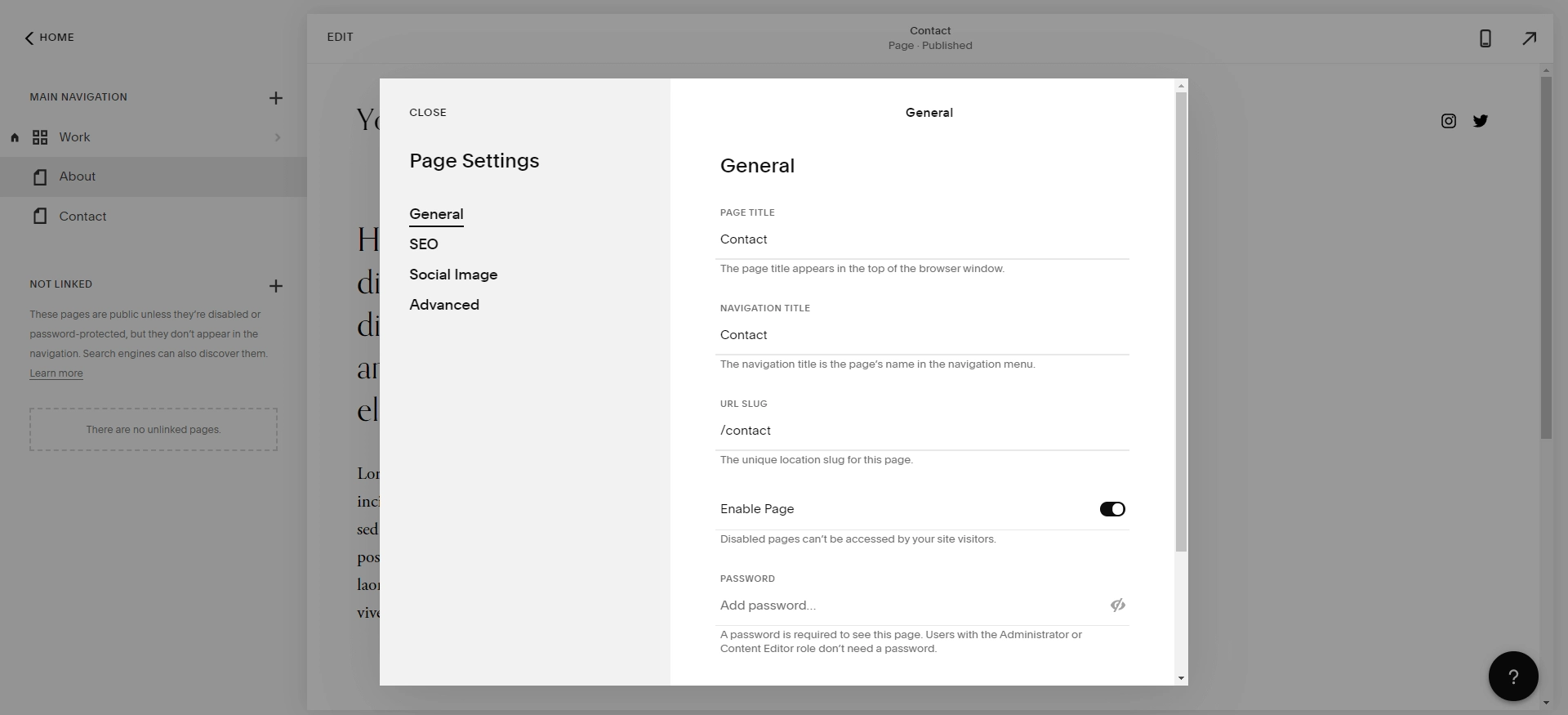Select the About page in navigation
This screenshot has height=715, width=1568.
pos(154,177)
